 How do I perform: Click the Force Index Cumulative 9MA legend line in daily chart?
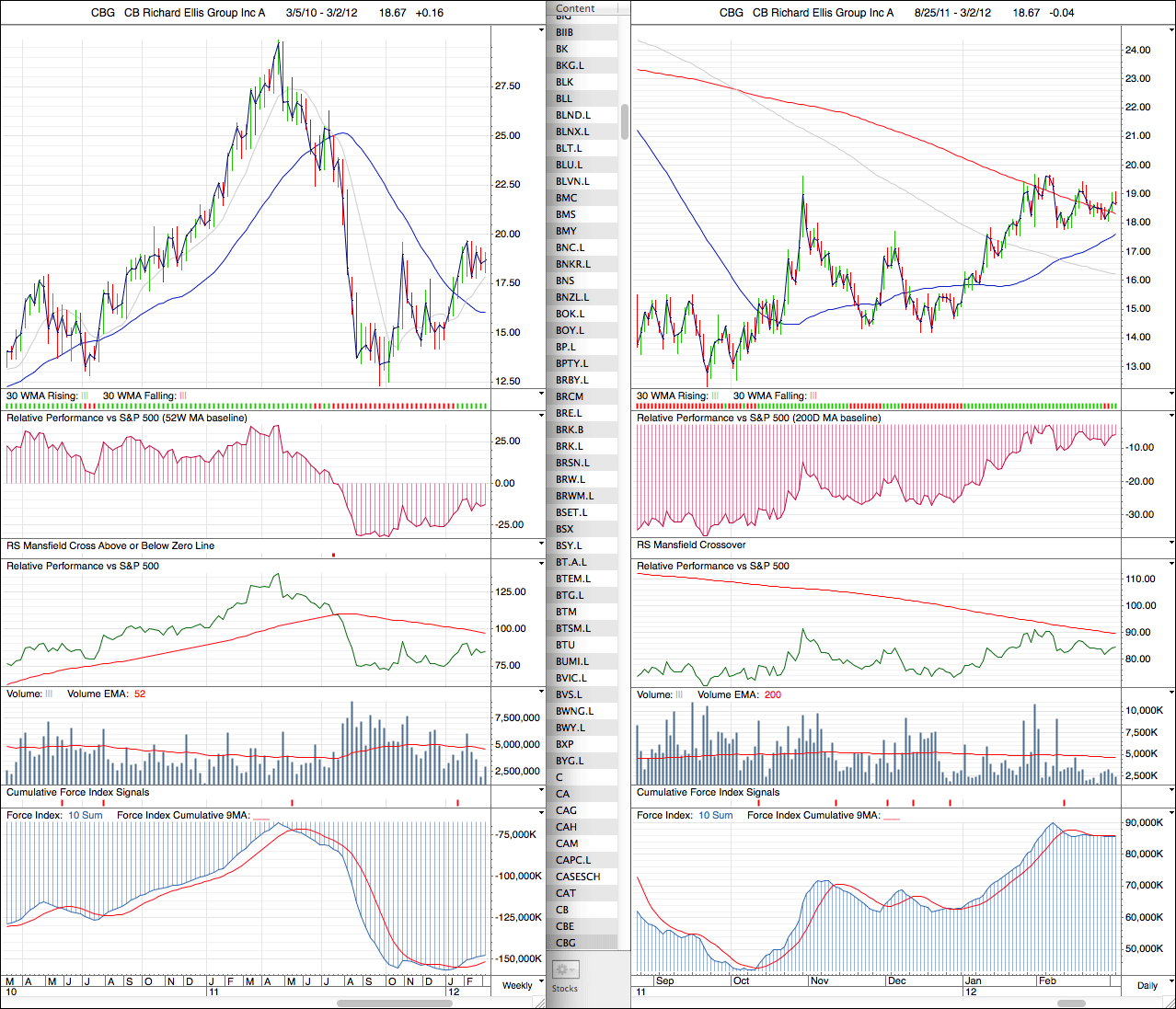(892, 816)
